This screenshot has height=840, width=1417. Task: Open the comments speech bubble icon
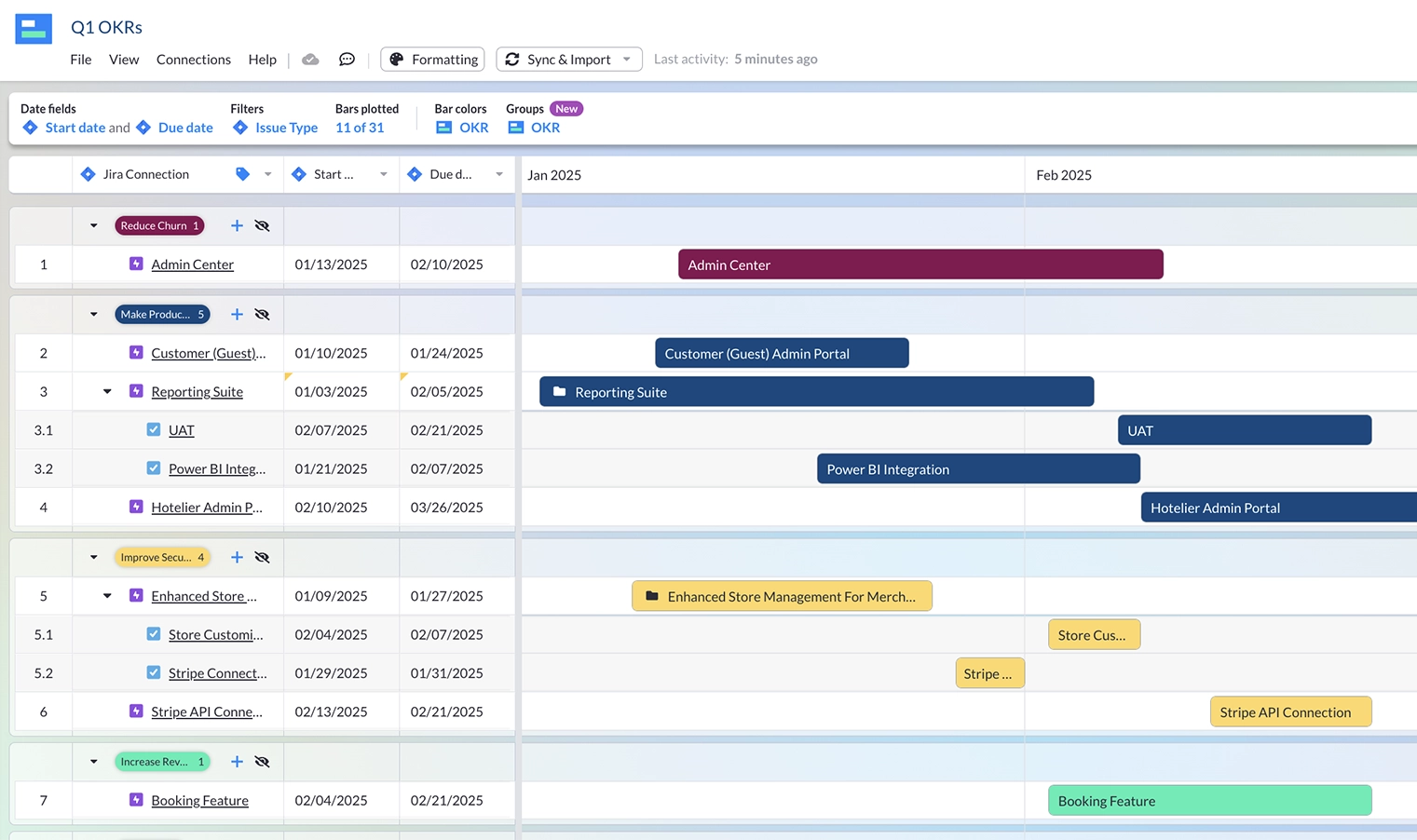tap(347, 60)
